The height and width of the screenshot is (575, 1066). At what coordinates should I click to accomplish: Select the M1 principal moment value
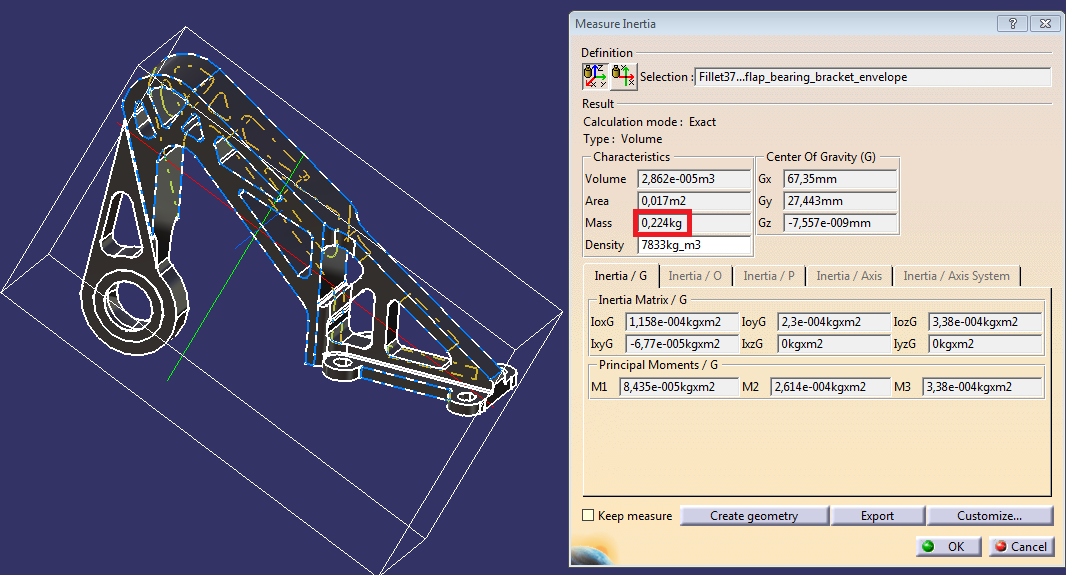coord(678,387)
